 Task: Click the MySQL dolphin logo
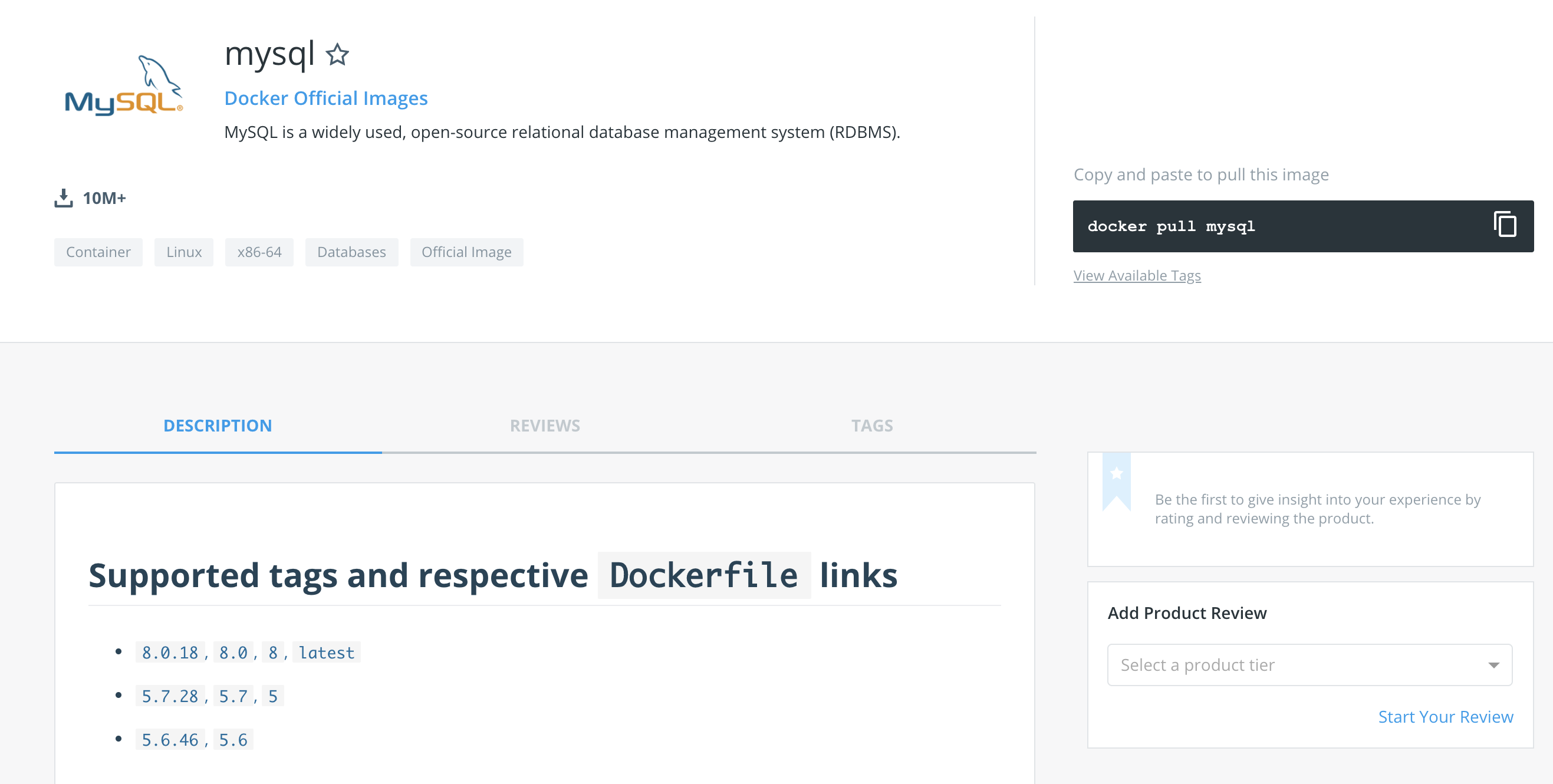[124, 85]
